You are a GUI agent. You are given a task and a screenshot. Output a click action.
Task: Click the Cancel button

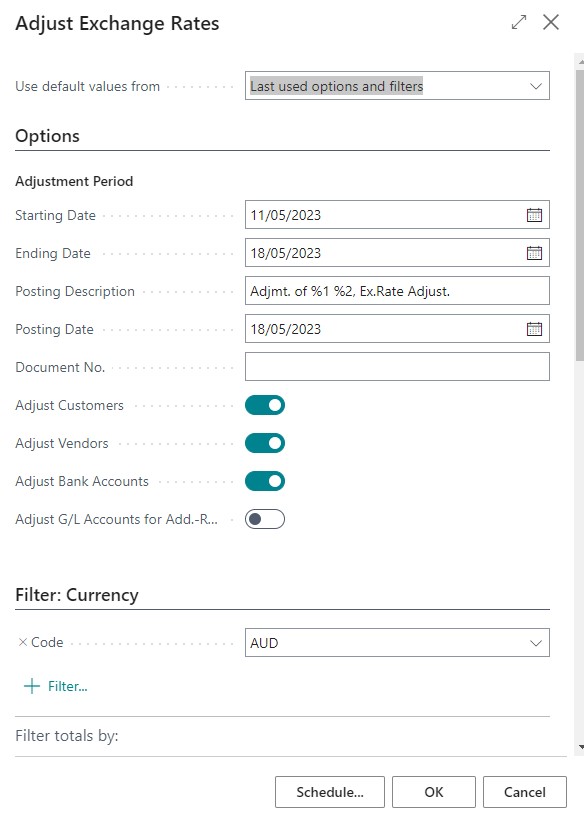525,792
